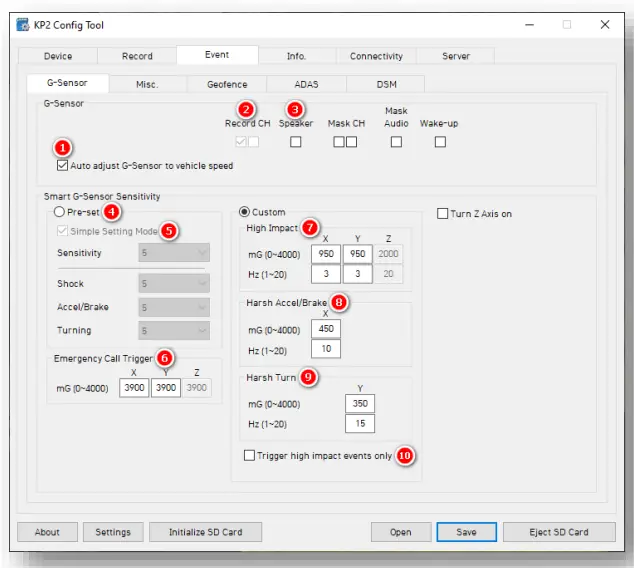Screen dimensions: 634x568
Task: Click High Impact X mG field
Action: pos(326,254)
